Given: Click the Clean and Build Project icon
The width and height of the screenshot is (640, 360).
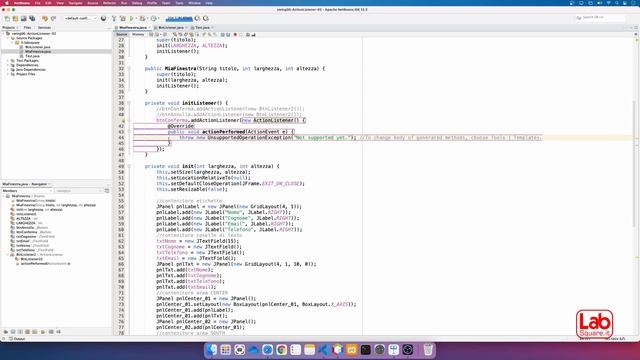Looking at the screenshot, I should point(122,18).
